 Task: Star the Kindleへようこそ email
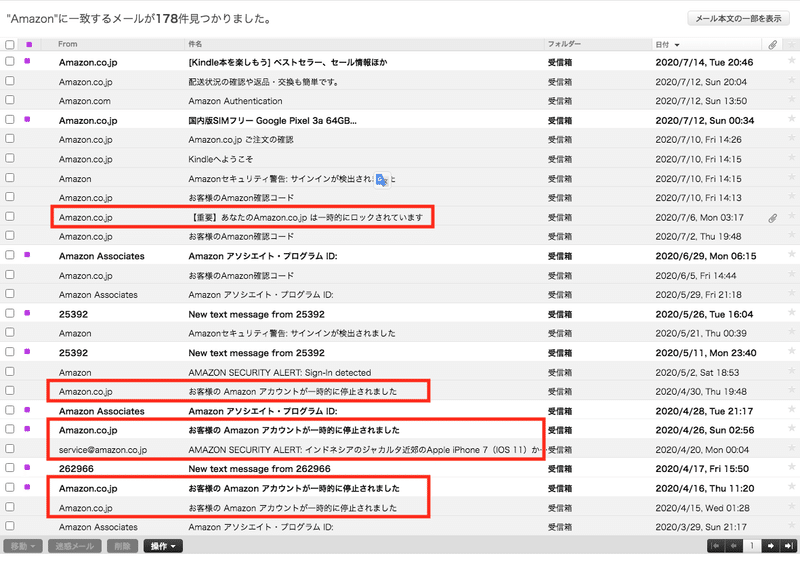click(791, 158)
